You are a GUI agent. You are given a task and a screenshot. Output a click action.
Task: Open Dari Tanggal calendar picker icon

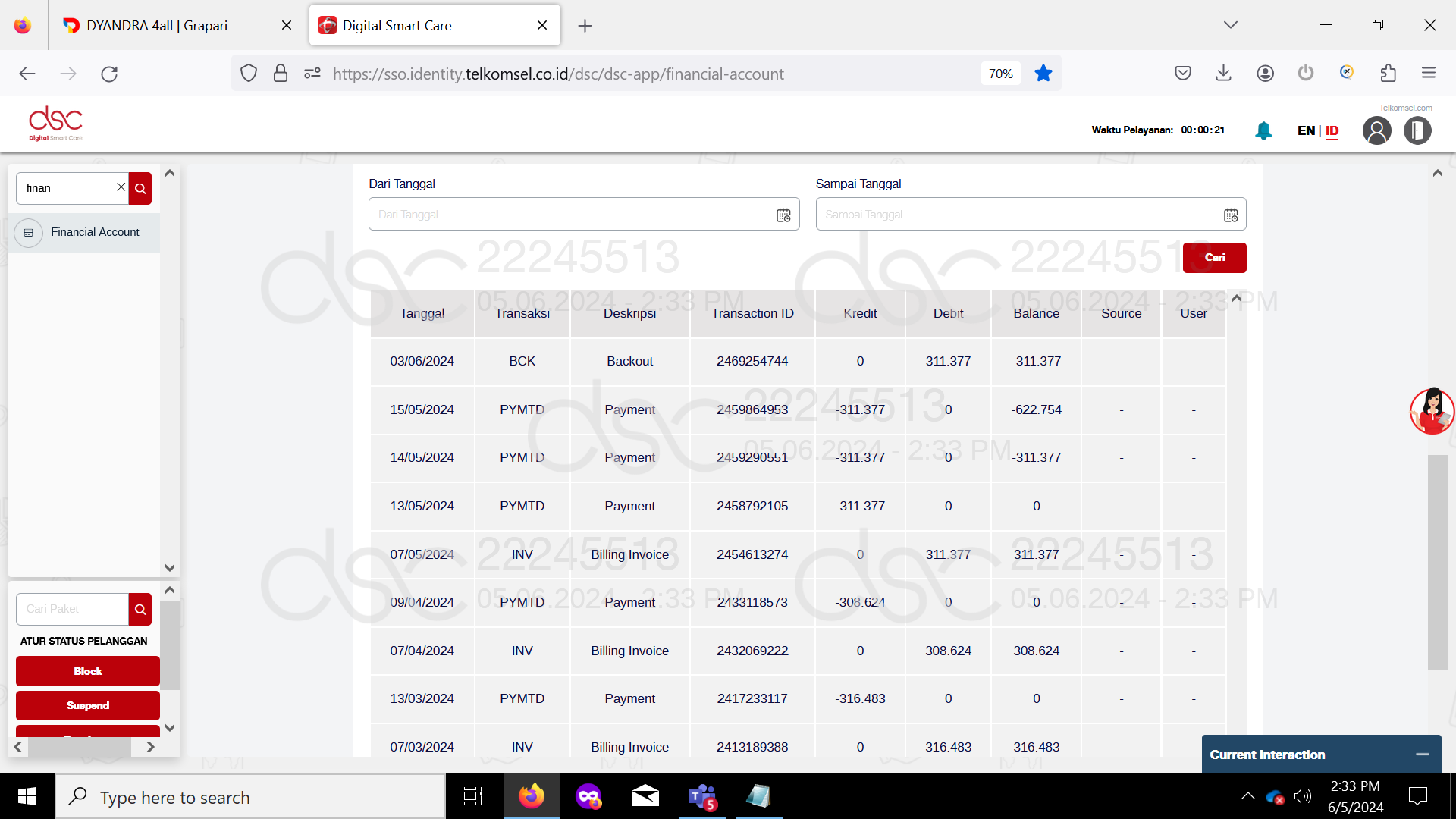783,215
